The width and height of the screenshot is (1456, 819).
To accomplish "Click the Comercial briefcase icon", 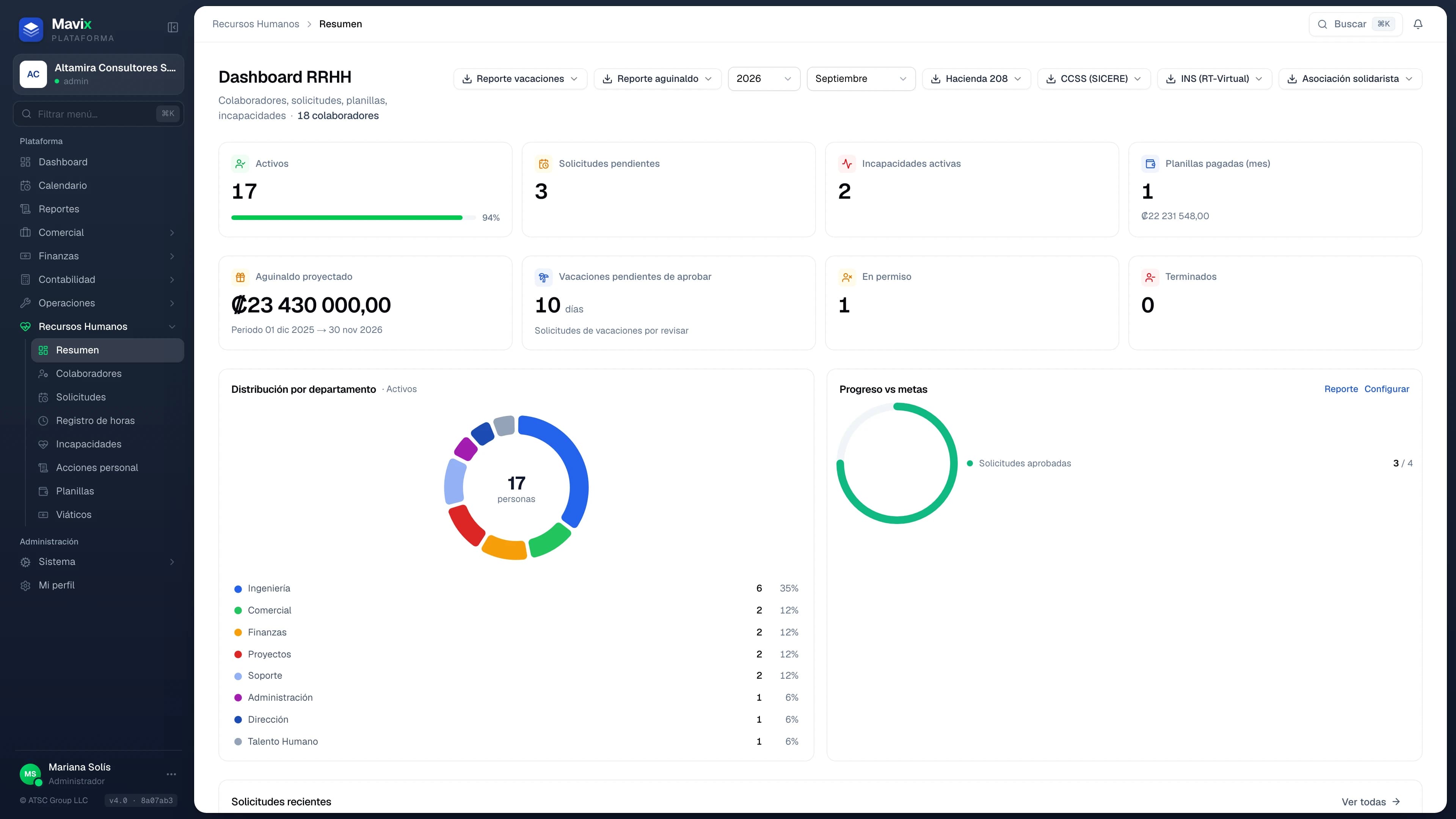I will 25,232.
